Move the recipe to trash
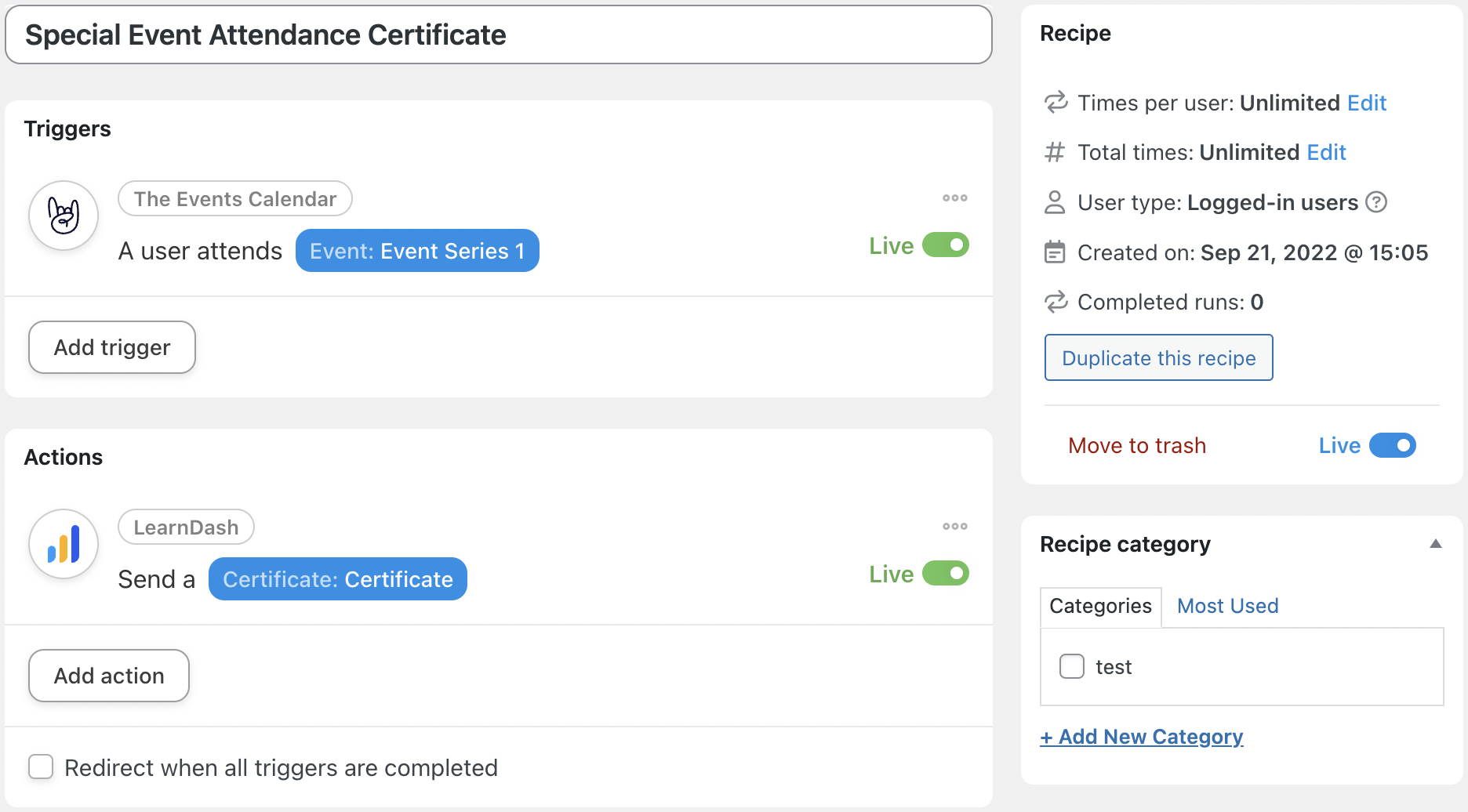Viewport: 1468px width, 812px height. (x=1137, y=445)
